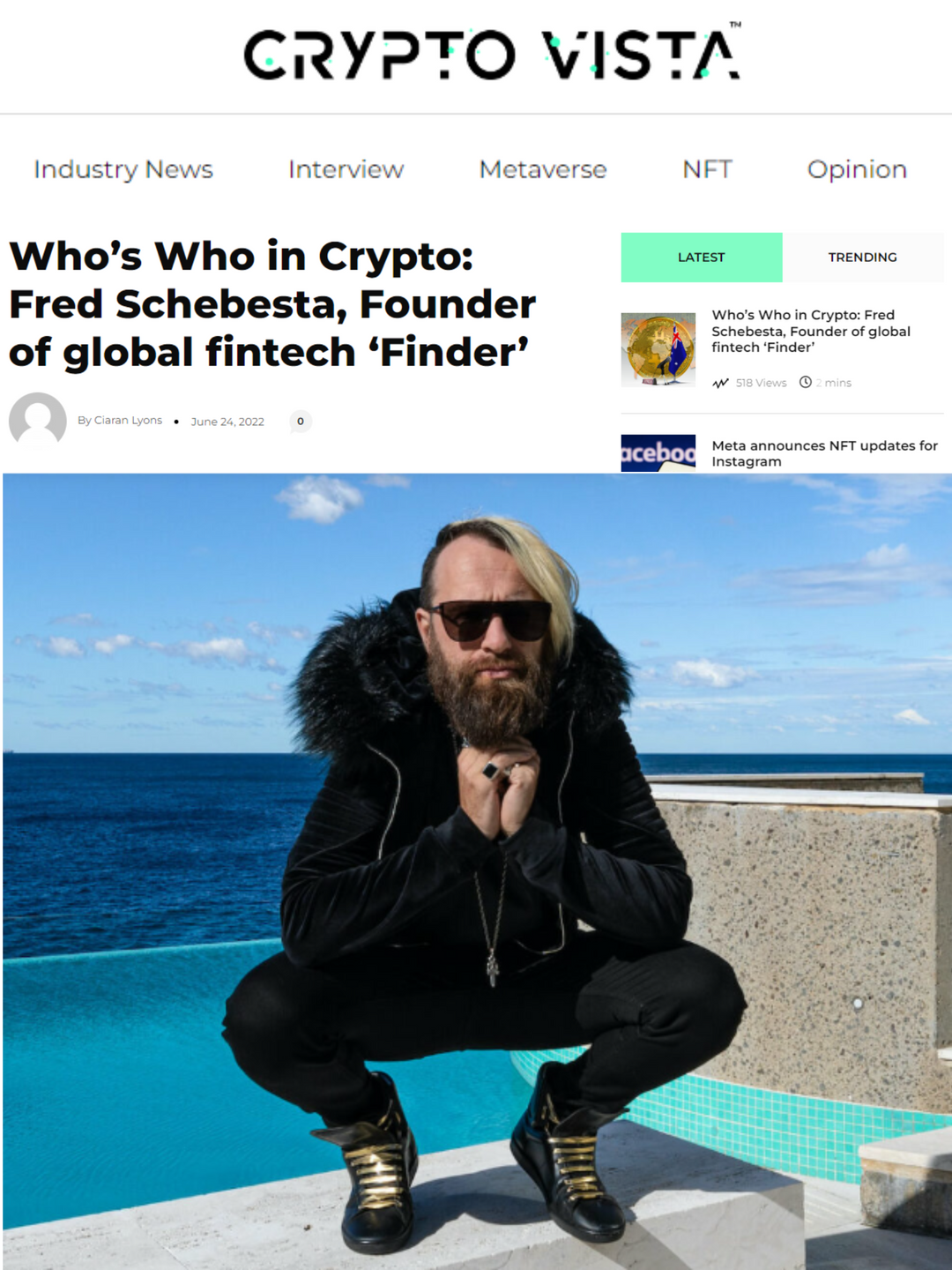Switch to the LATEST tab
This screenshot has width=952, height=1270.
pyautogui.click(x=702, y=258)
